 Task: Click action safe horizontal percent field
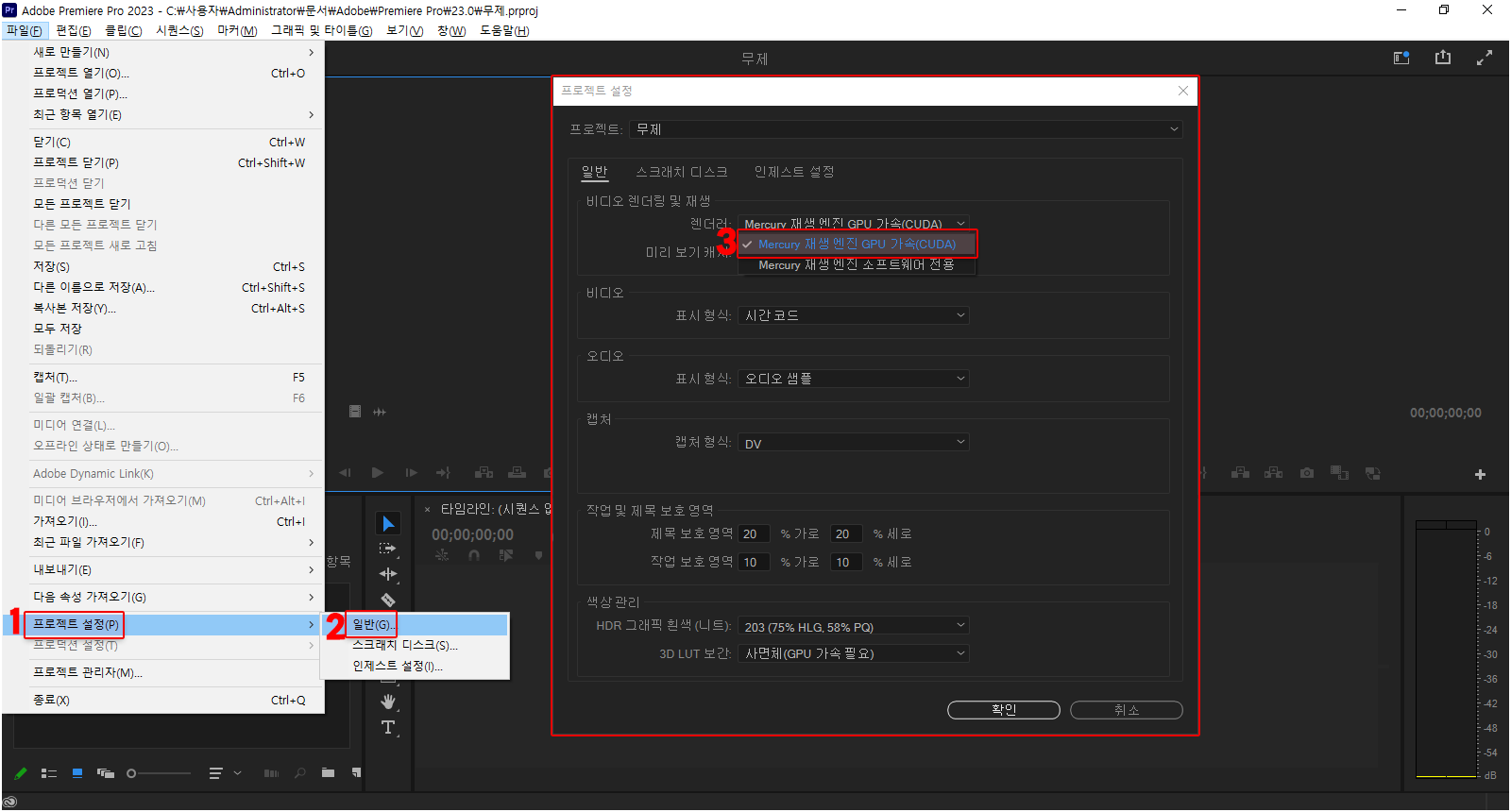[x=754, y=562]
